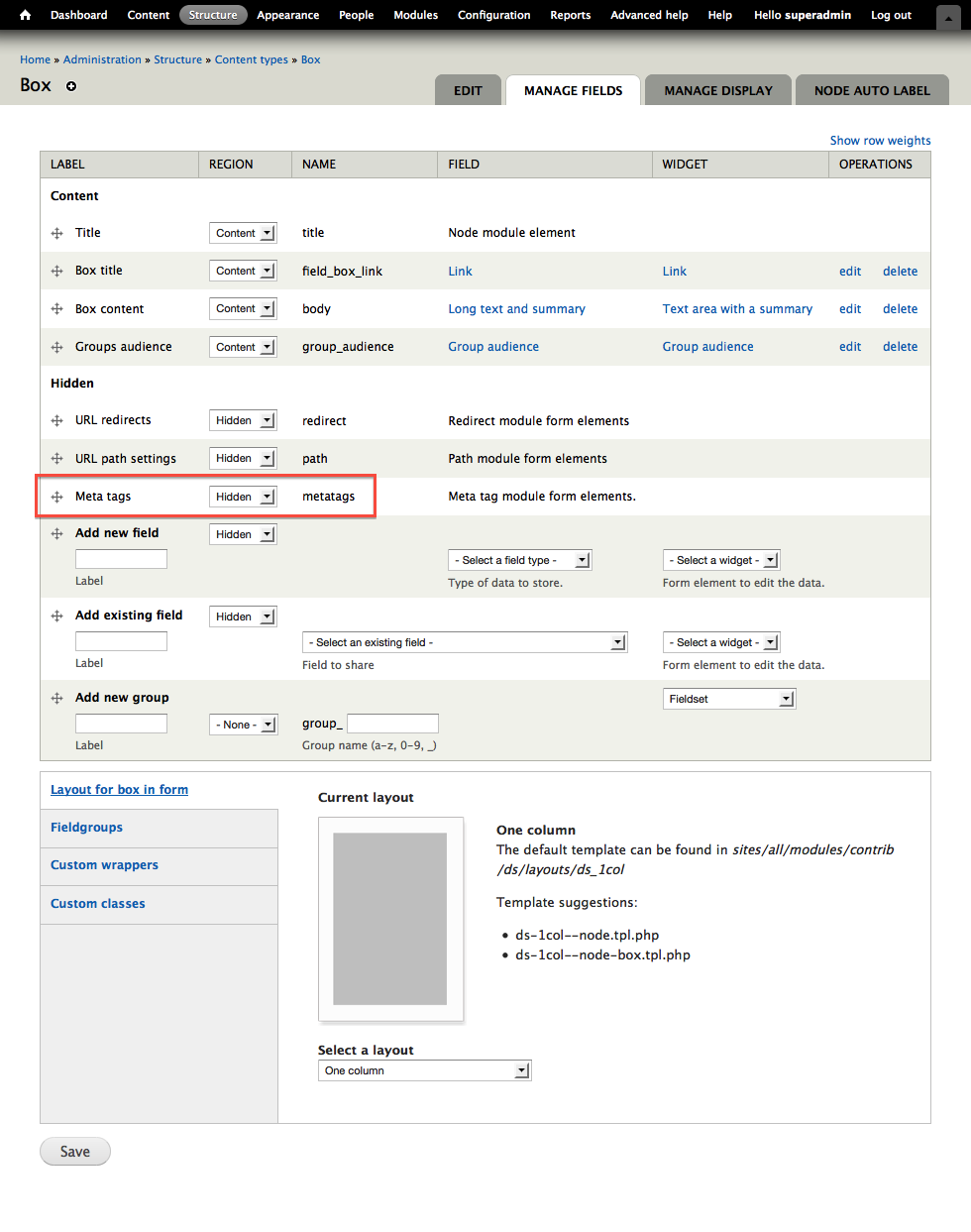Open the Node Auto Label tab
The image size is (971, 1232).
tap(872, 90)
